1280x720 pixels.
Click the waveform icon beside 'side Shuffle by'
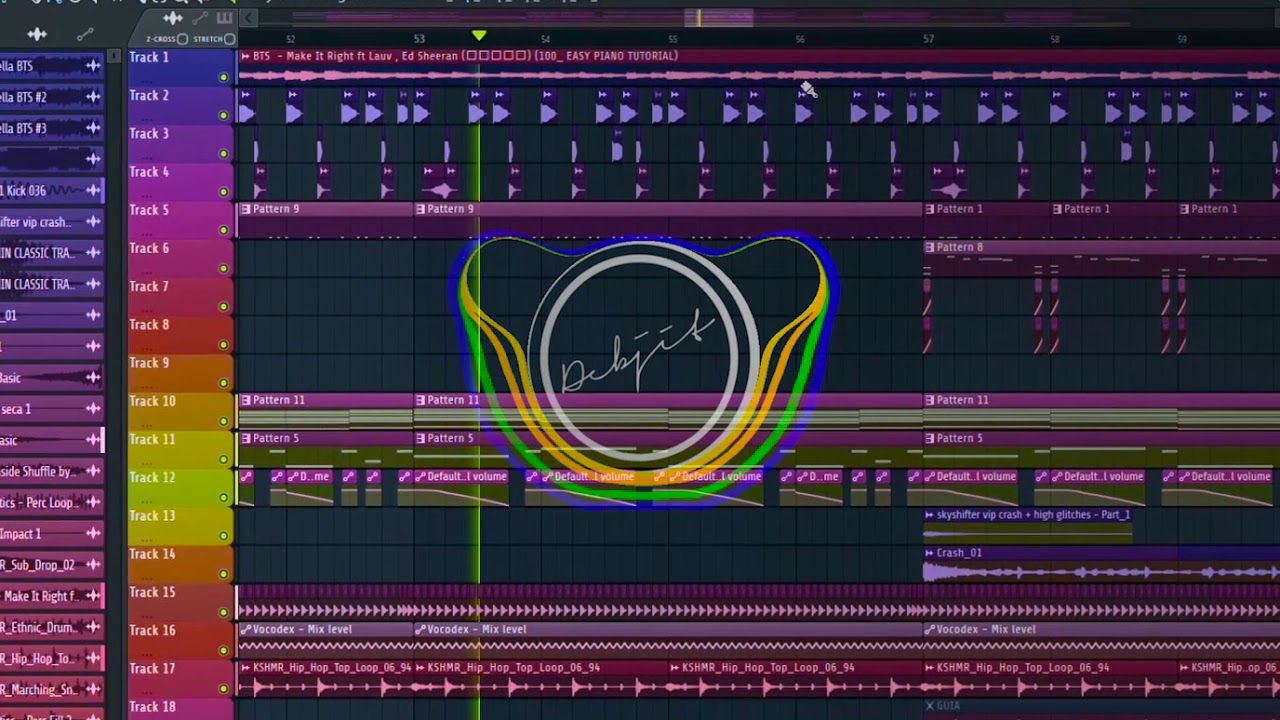point(93,471)
